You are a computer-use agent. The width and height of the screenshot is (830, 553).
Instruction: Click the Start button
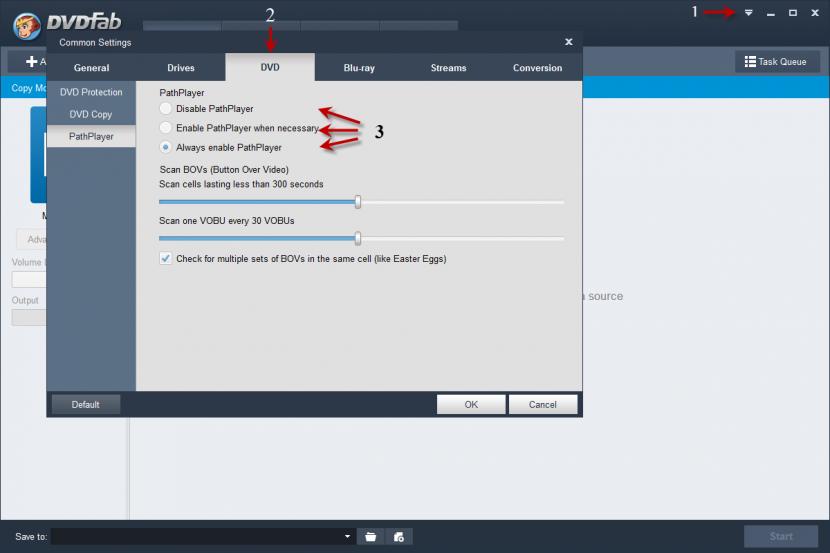(x=781, y=536)
